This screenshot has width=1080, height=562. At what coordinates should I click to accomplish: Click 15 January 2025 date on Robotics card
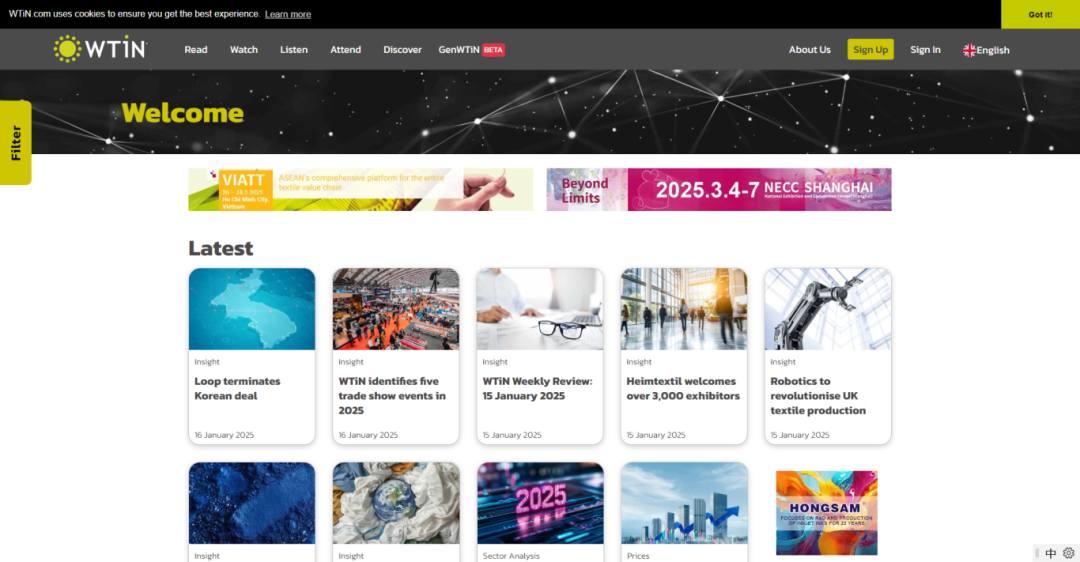point(800,435)
